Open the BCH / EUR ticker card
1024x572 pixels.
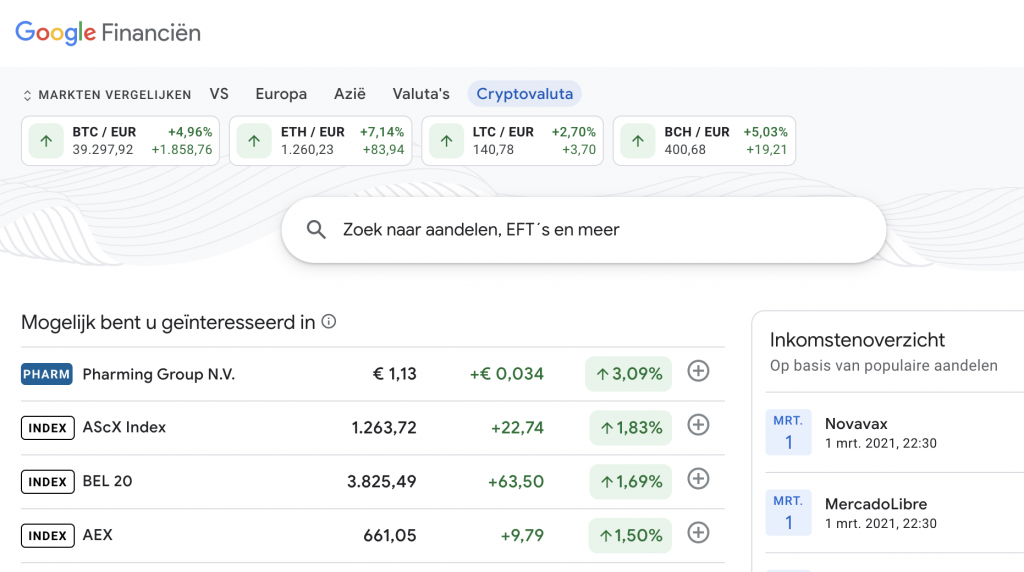tap(705, 140)
